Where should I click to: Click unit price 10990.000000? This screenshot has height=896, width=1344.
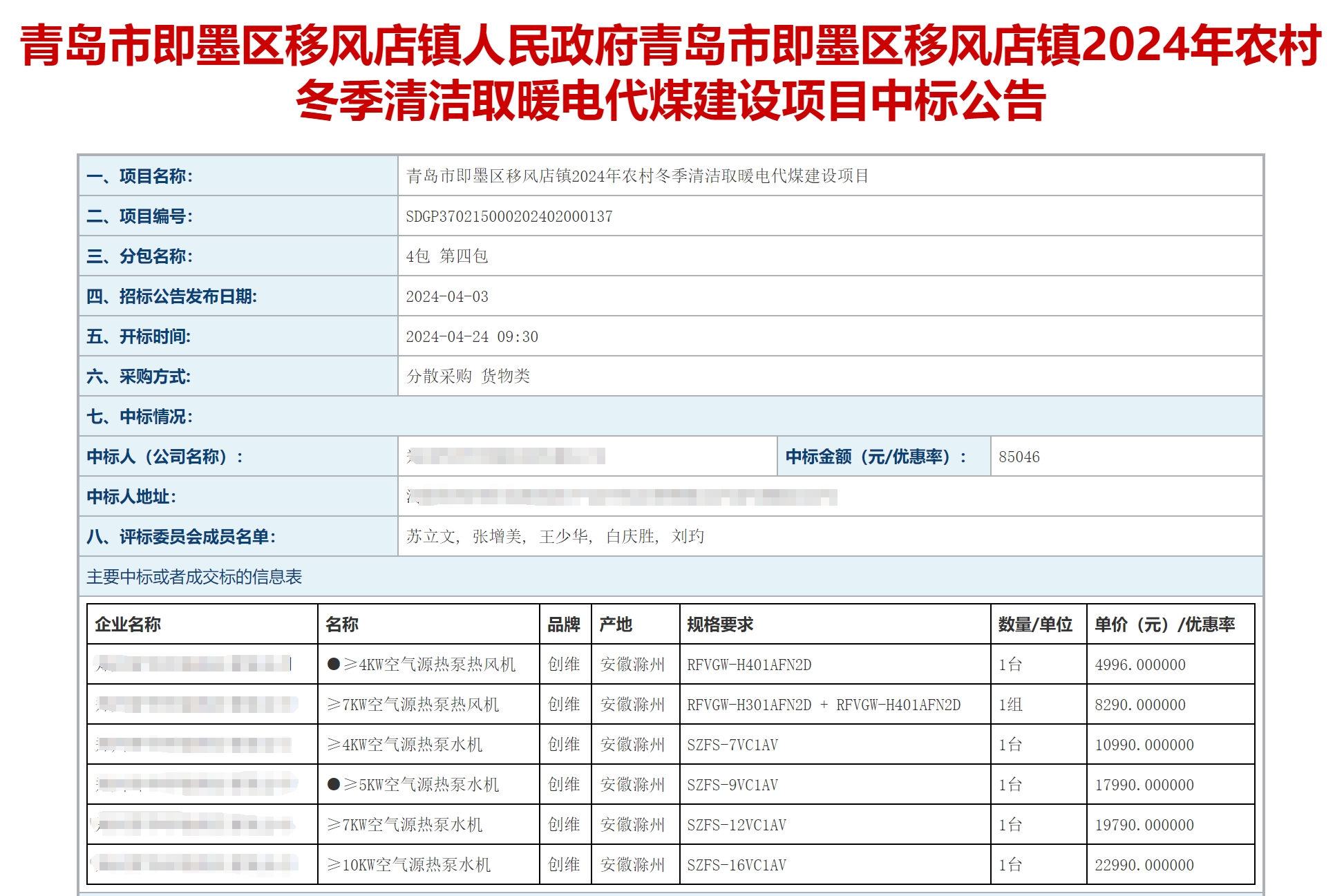pos(1144,745)
